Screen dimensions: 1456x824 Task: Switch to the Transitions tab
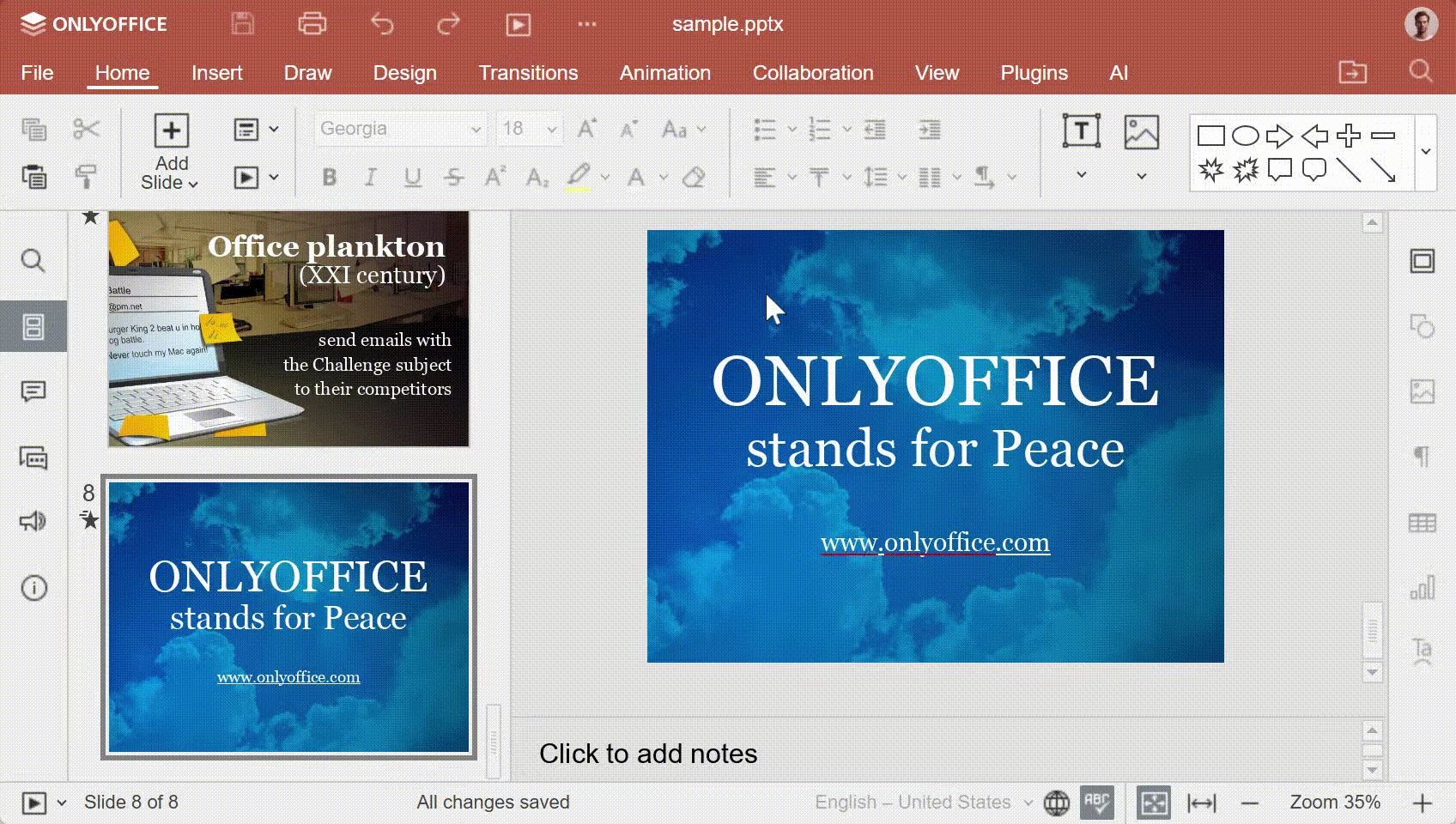[x=528, y=73]
